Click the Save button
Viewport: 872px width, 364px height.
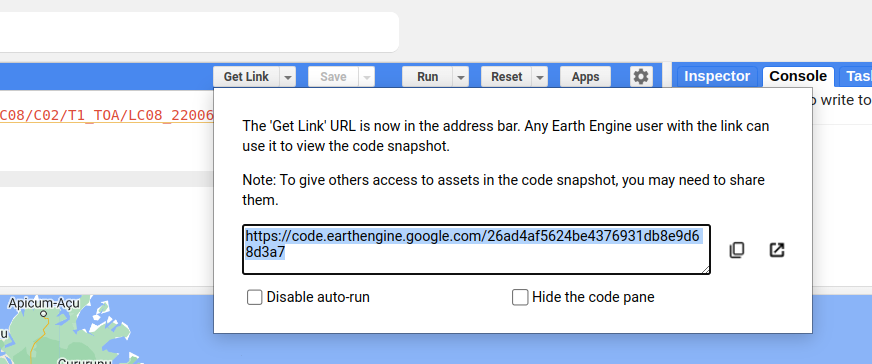pos(333,77)
